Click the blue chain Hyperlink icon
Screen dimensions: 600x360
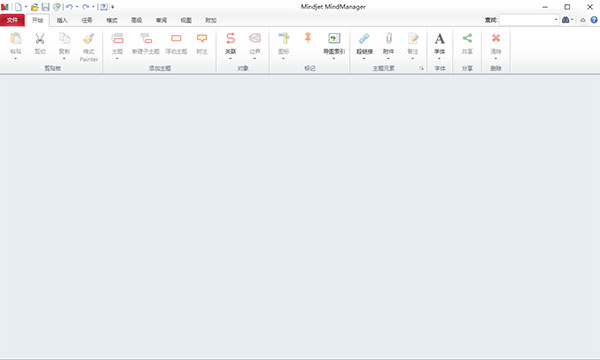[x=364, y=38]
